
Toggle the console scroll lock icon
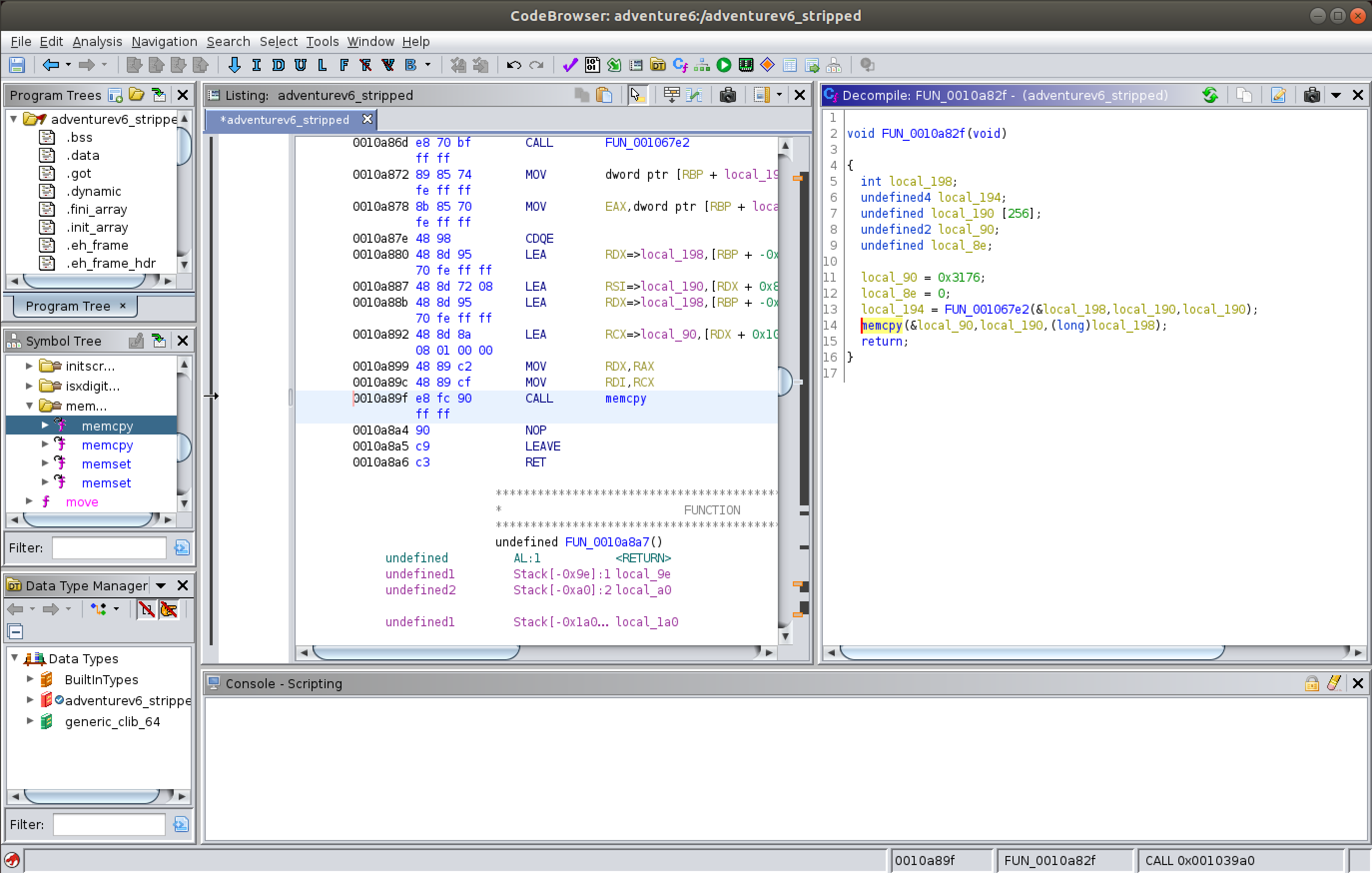(x=1311, y=683)
